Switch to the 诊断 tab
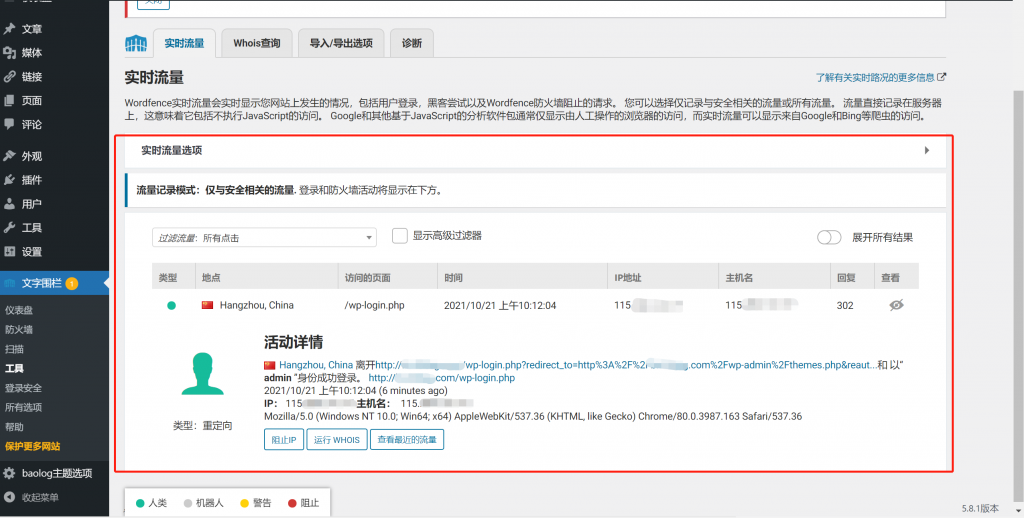This screenshot has height=518, width=1024. [x=411, y=43]
